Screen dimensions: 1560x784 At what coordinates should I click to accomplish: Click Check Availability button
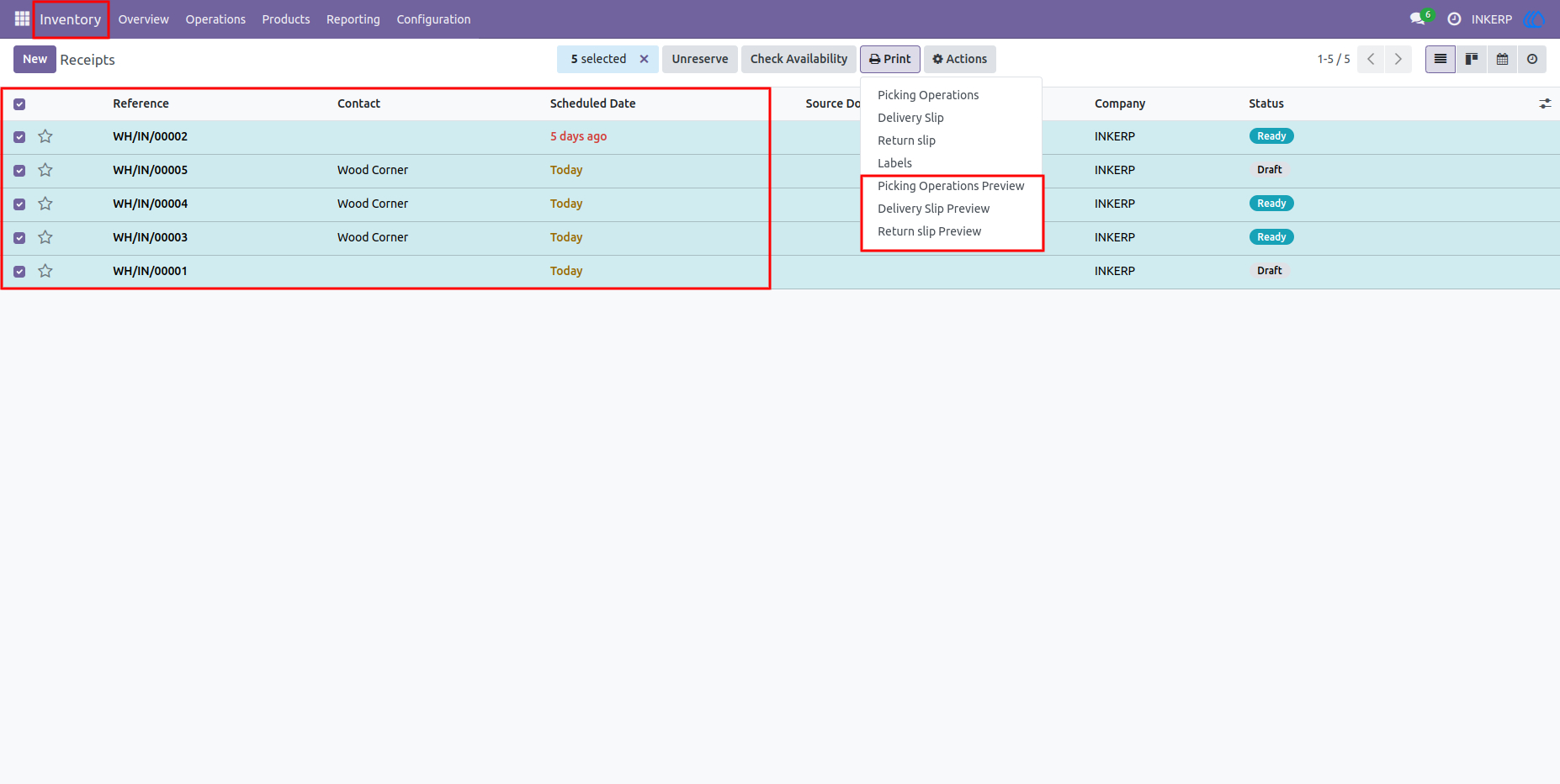[x=799, y=59]
